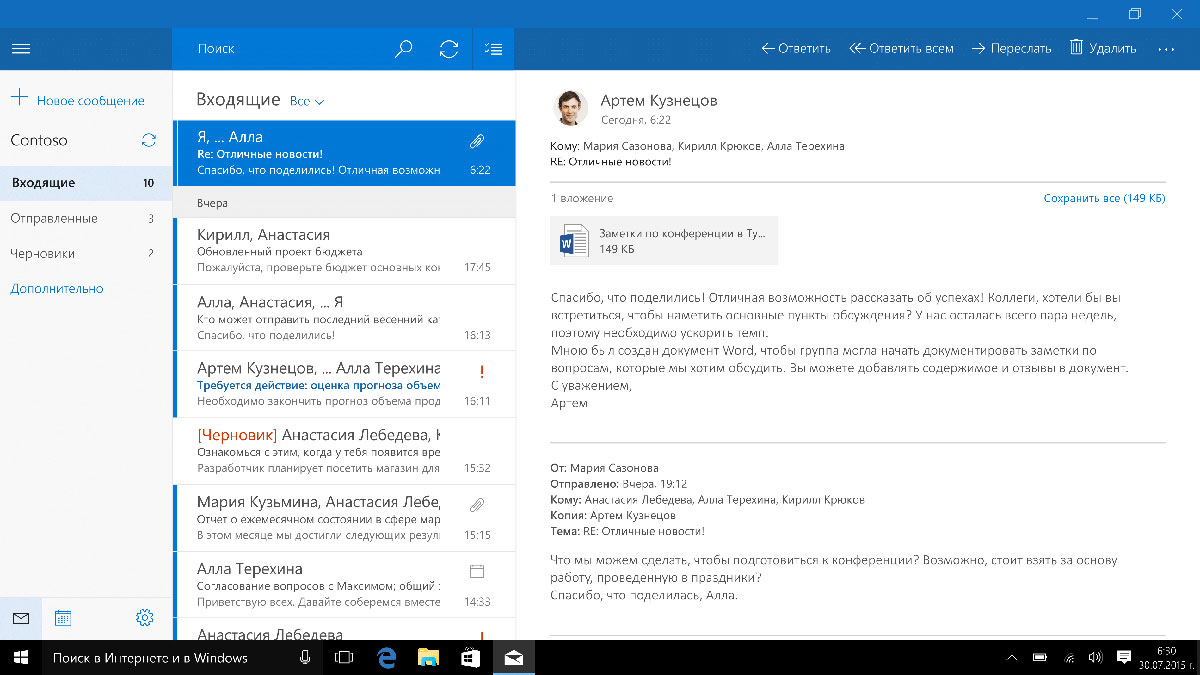Open the Windows Start menu

(20, 657)
